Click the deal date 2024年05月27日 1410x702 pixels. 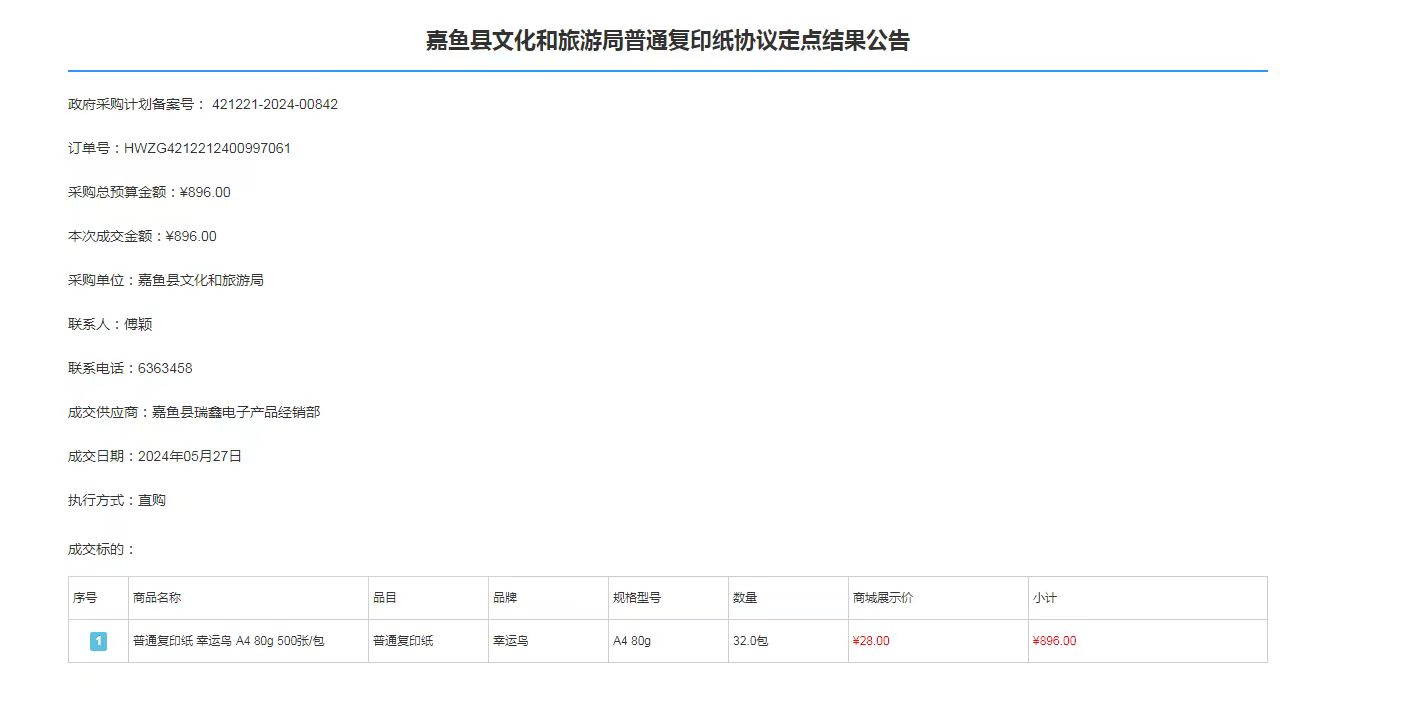tap(190, 456)
